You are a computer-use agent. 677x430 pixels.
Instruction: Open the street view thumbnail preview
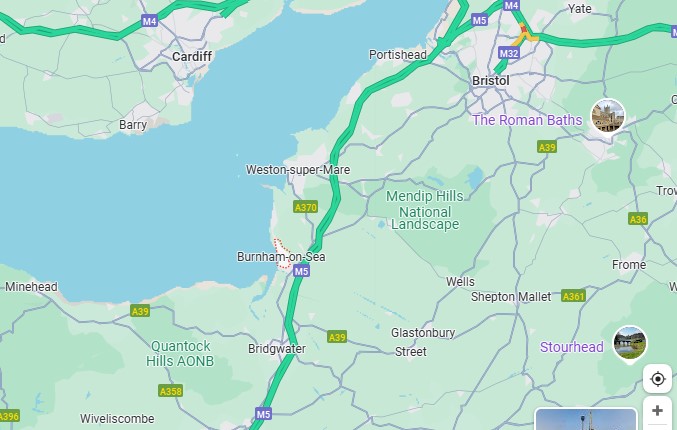click(585, 419)
